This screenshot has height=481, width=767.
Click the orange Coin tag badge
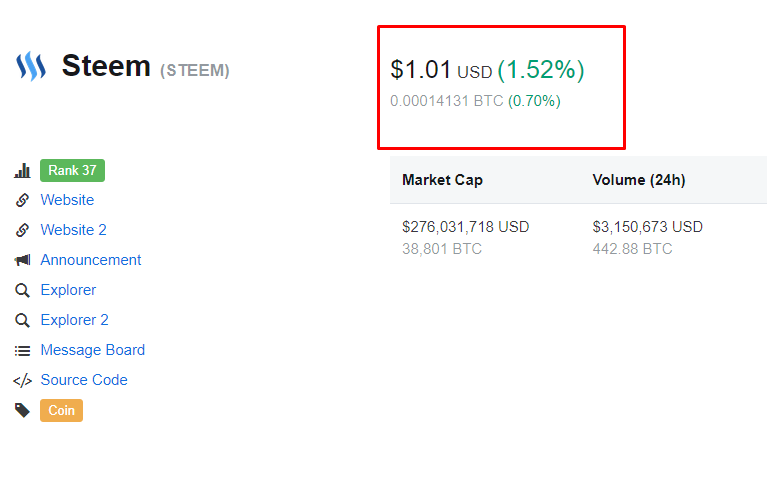pos(61,410)
